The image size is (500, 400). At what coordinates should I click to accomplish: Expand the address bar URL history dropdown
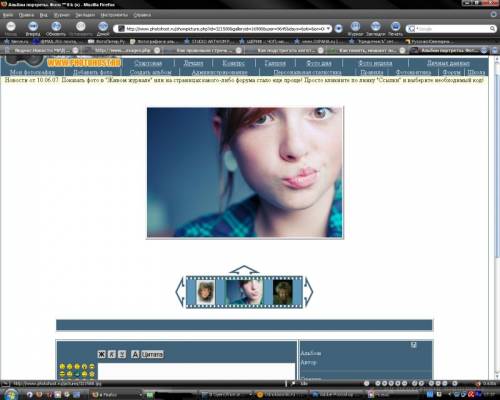pos(328,29)
